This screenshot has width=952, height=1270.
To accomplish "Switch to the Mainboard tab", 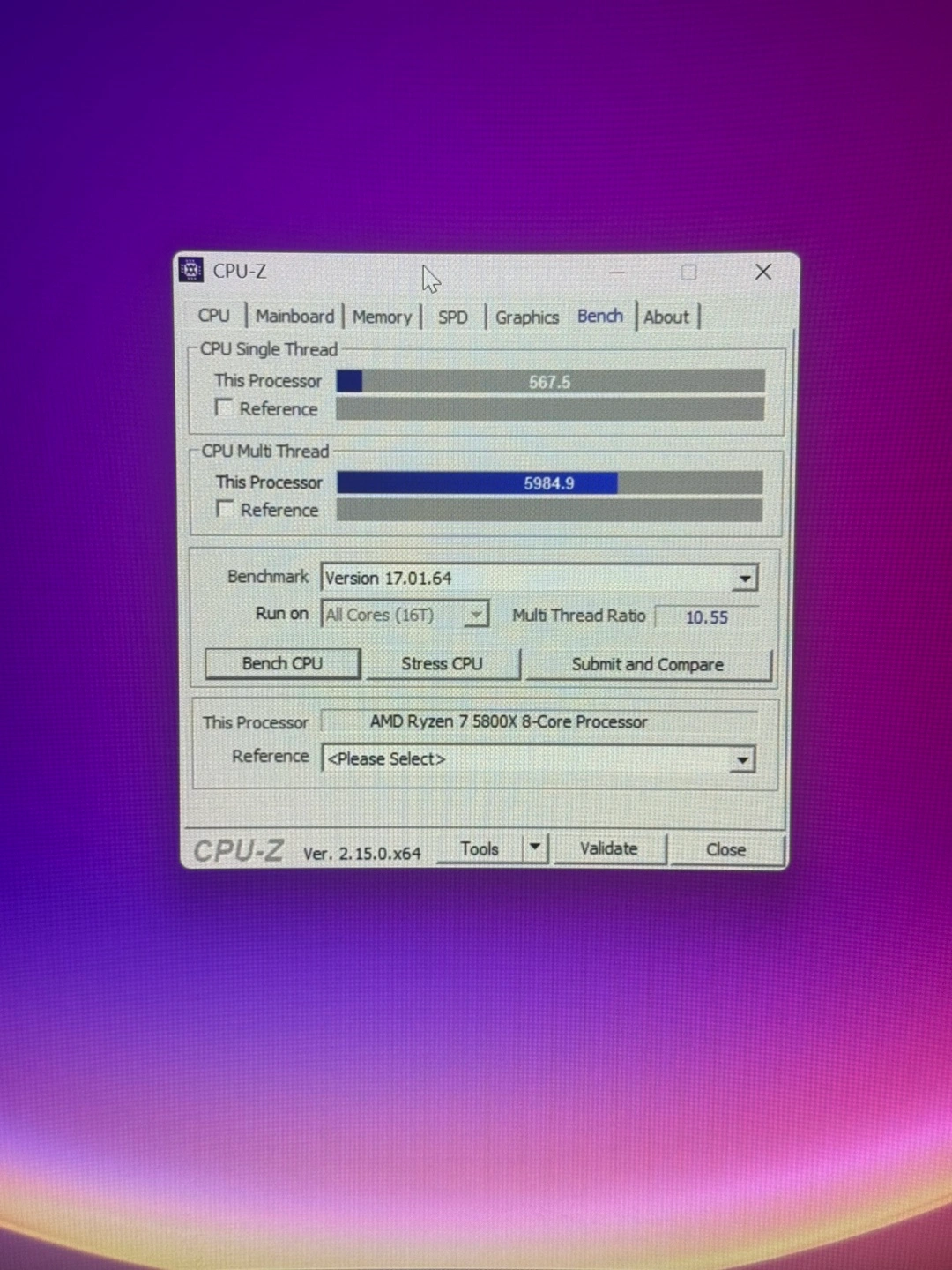I will click(x=294, y=316).
